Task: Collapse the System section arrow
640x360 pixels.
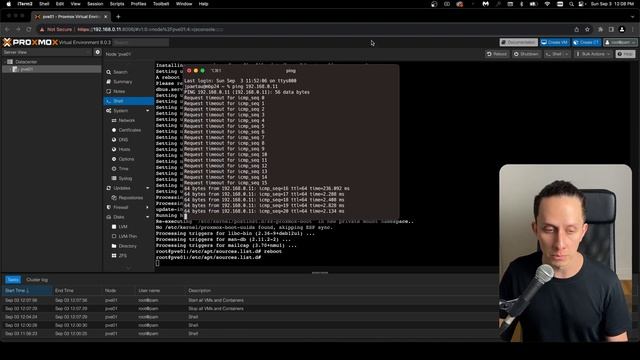Action: click(x=148, y=111)
